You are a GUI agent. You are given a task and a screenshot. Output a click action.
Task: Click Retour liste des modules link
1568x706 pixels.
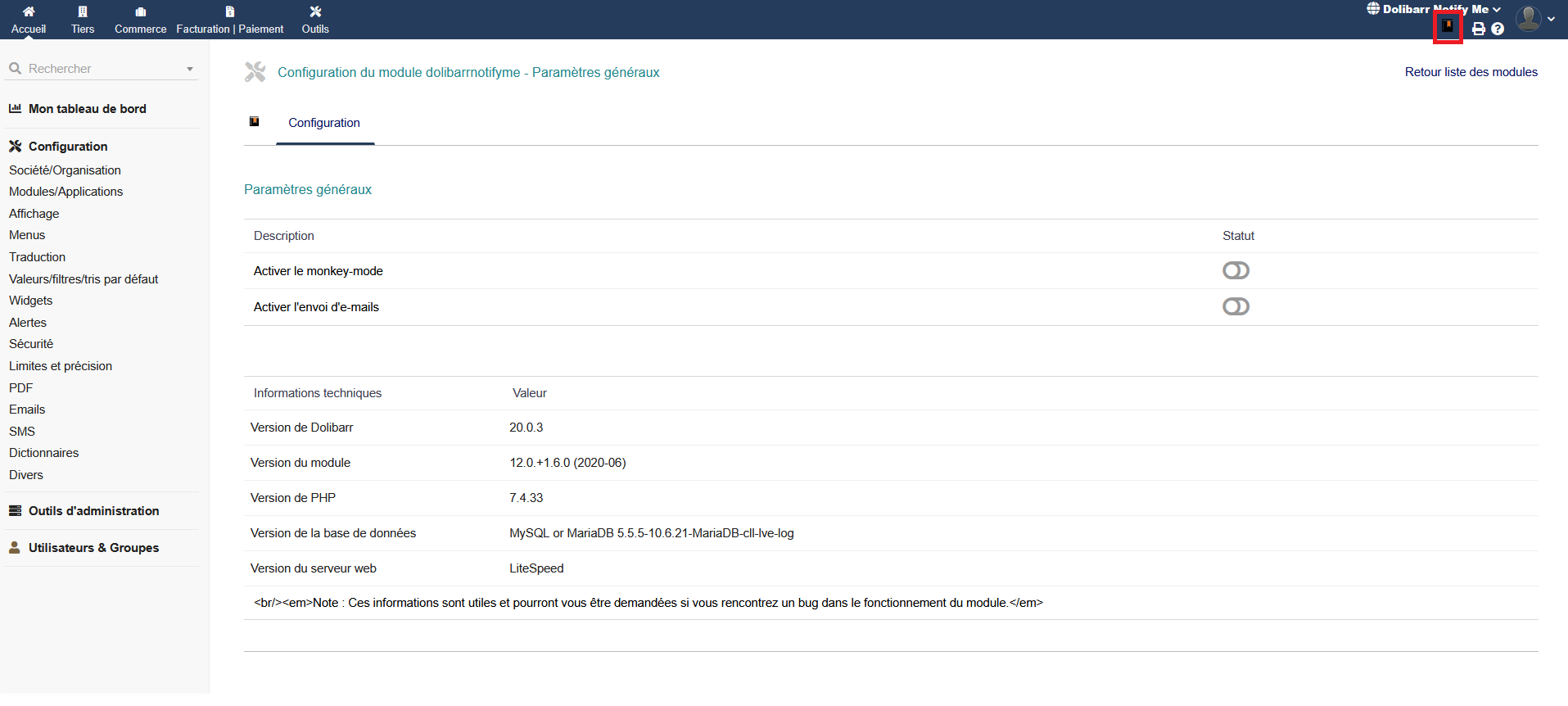(1471, 72)
